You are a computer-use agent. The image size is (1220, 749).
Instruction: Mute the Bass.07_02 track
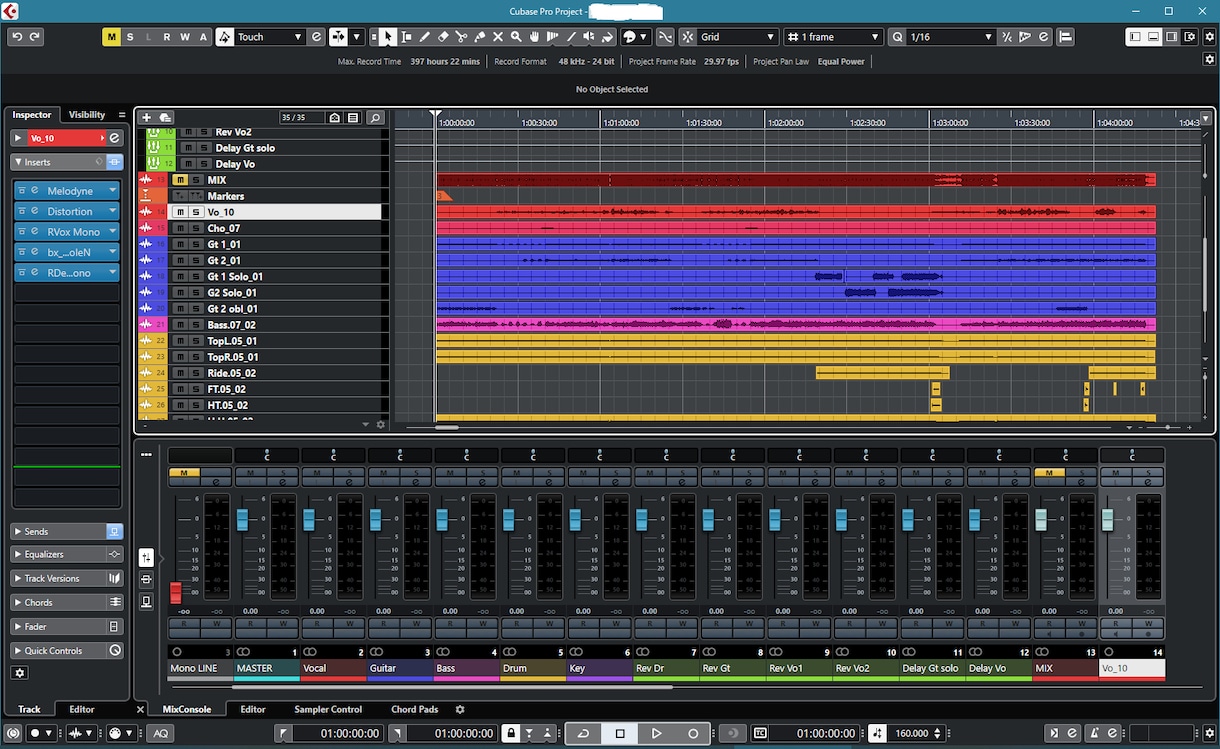point(180,325)
